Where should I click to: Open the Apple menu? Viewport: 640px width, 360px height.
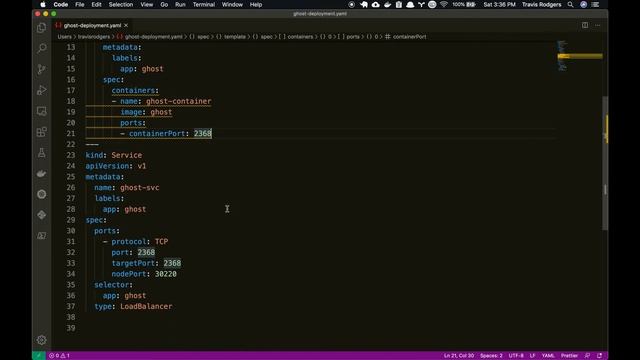click(43, 4)
